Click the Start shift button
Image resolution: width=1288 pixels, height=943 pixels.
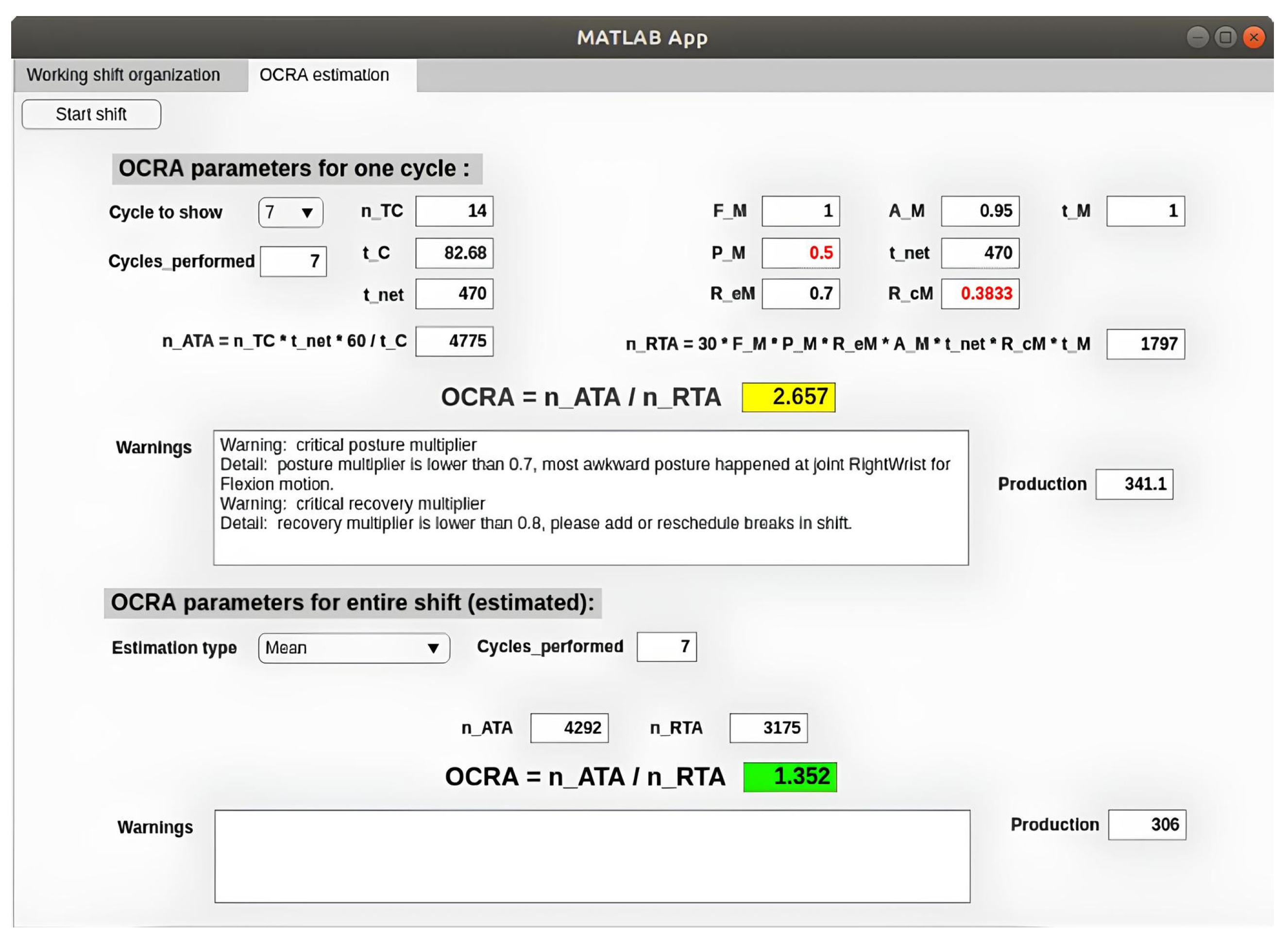tap(91, 114)
